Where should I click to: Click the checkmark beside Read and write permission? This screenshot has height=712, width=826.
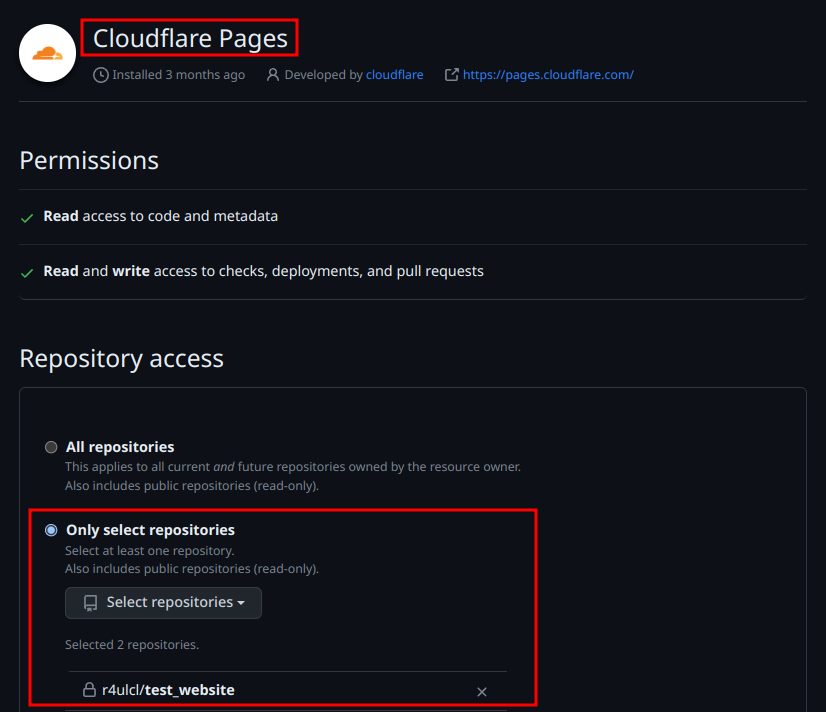tap(28, 270)
